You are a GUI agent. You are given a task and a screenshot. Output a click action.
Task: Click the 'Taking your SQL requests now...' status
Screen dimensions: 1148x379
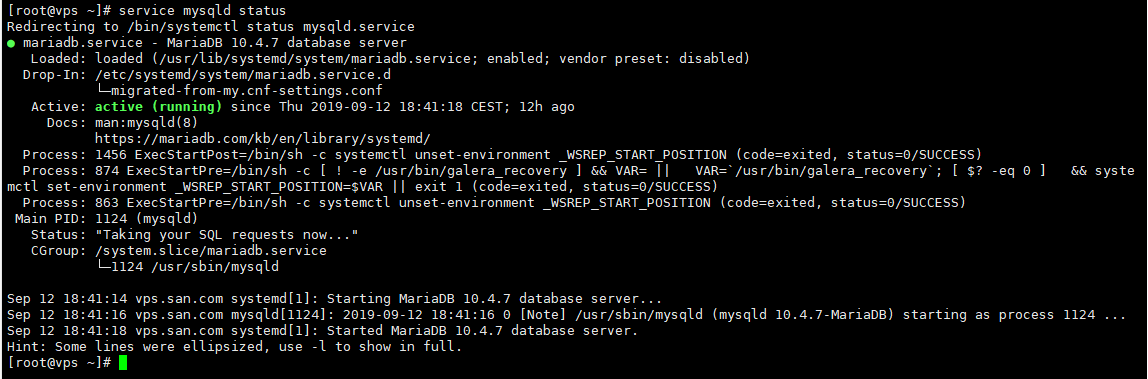click(226, 234)
